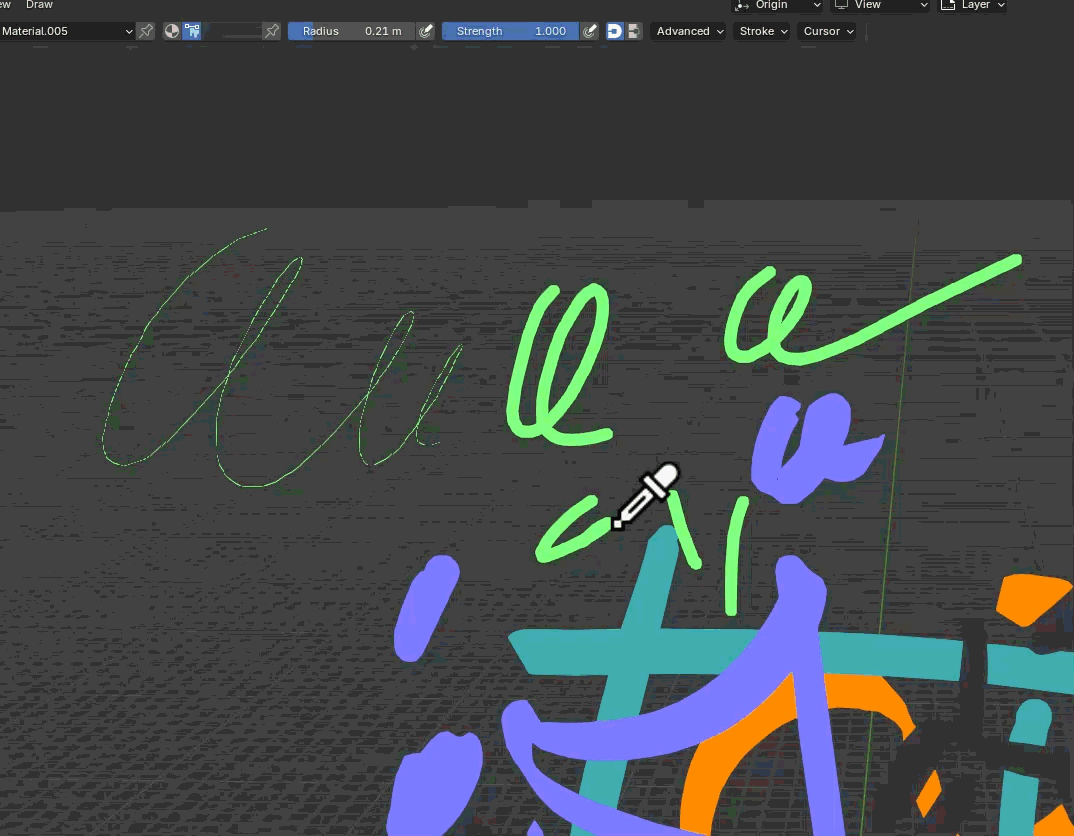Click the dimmed brush color field

(x=233, y=31)
